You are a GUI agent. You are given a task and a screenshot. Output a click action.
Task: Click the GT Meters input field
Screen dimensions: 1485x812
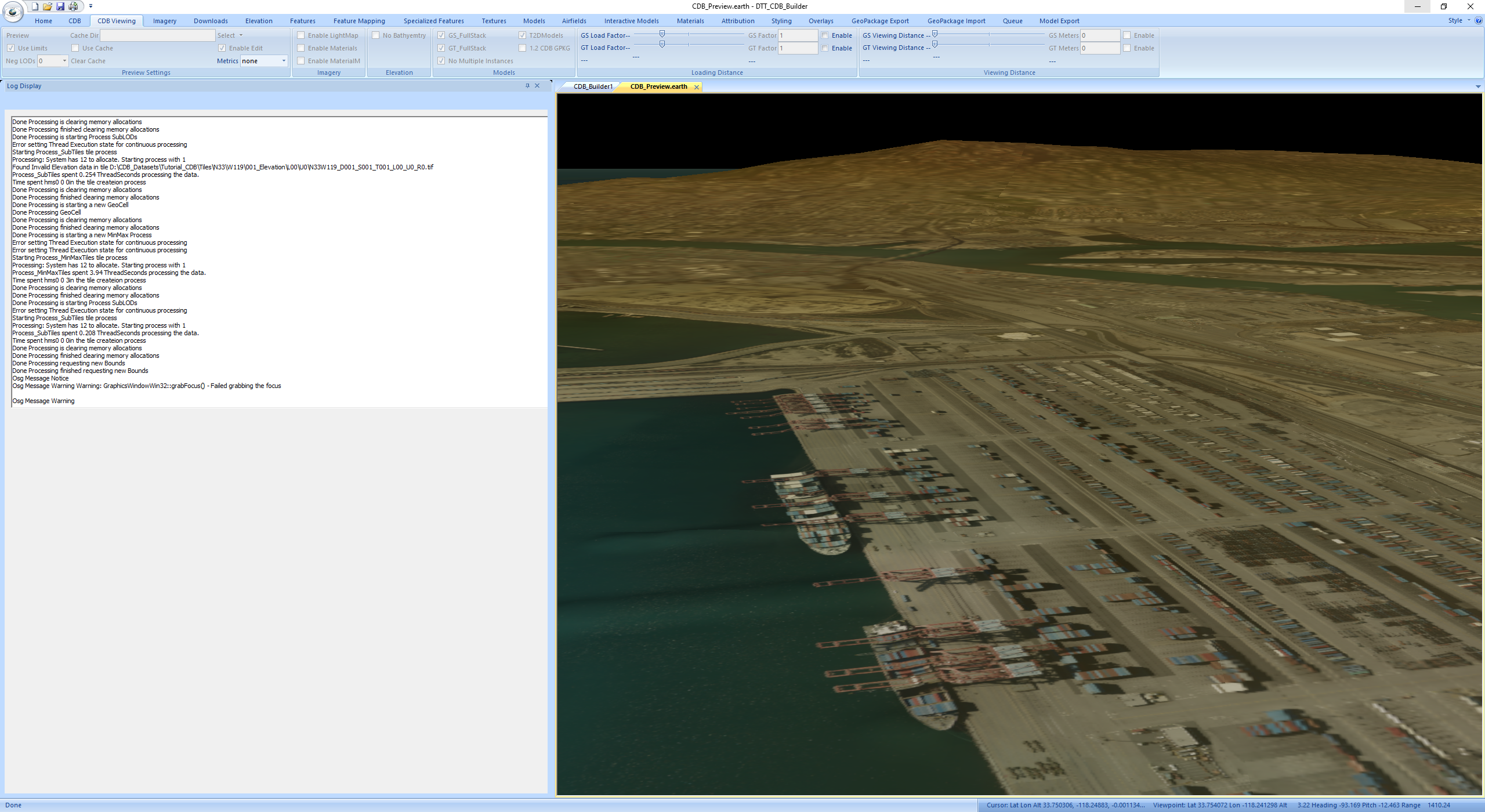point(1100,48)
